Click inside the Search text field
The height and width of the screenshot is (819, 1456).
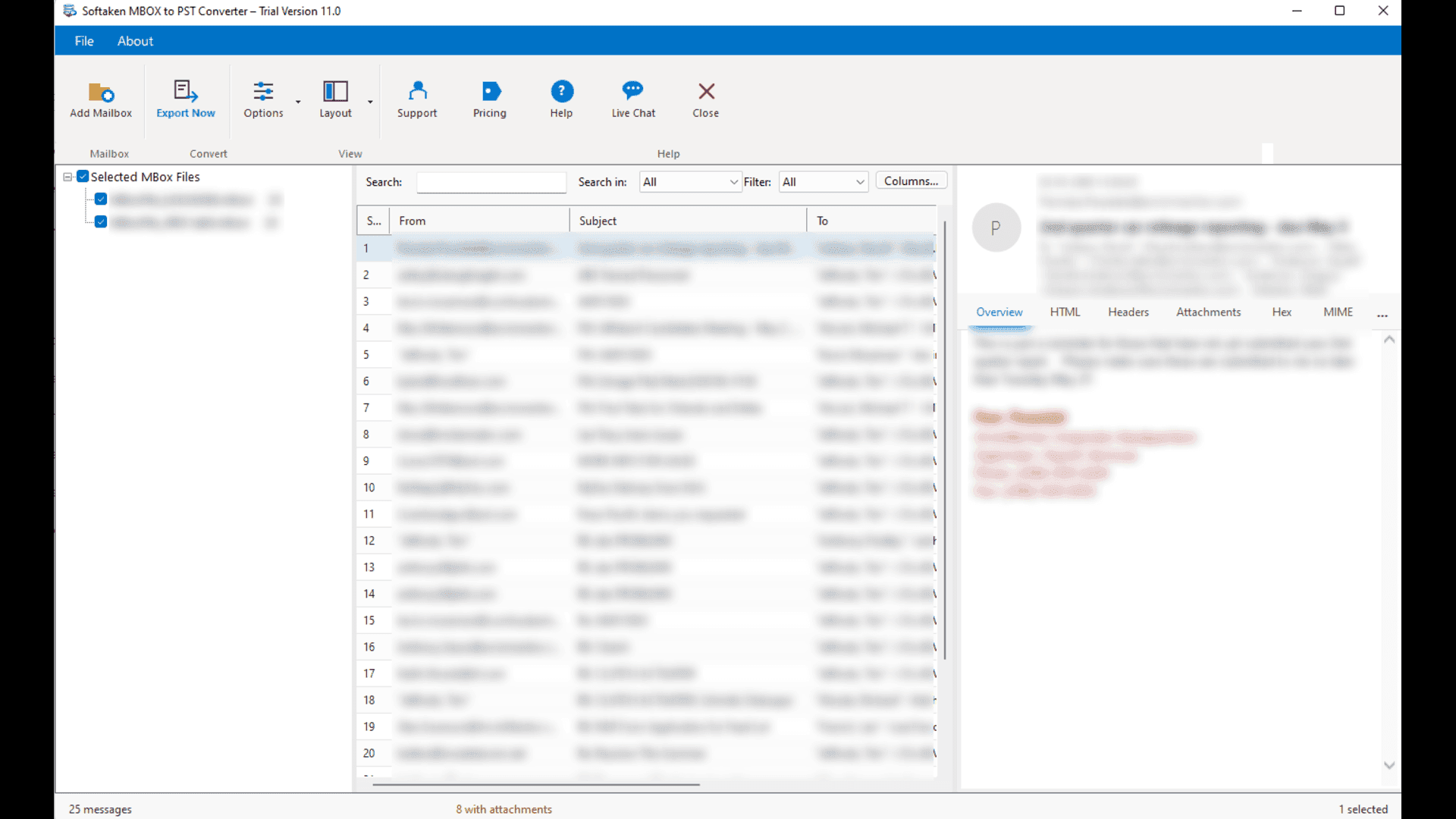click(x=491, y=182)
